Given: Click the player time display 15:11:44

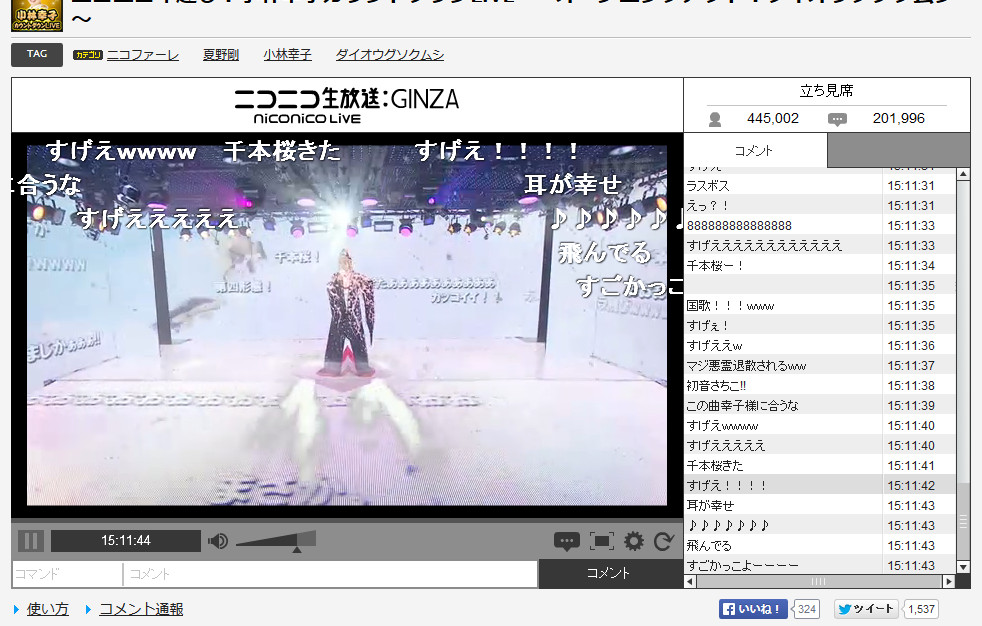Looking at the screenshot, I should tap(126, 541).
